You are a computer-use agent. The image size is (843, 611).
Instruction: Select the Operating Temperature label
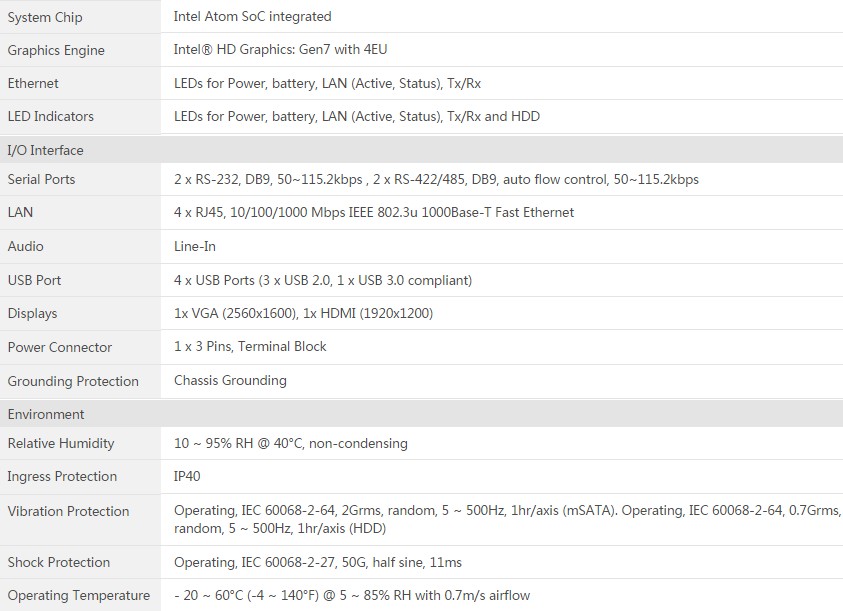[x=78, y=595]
